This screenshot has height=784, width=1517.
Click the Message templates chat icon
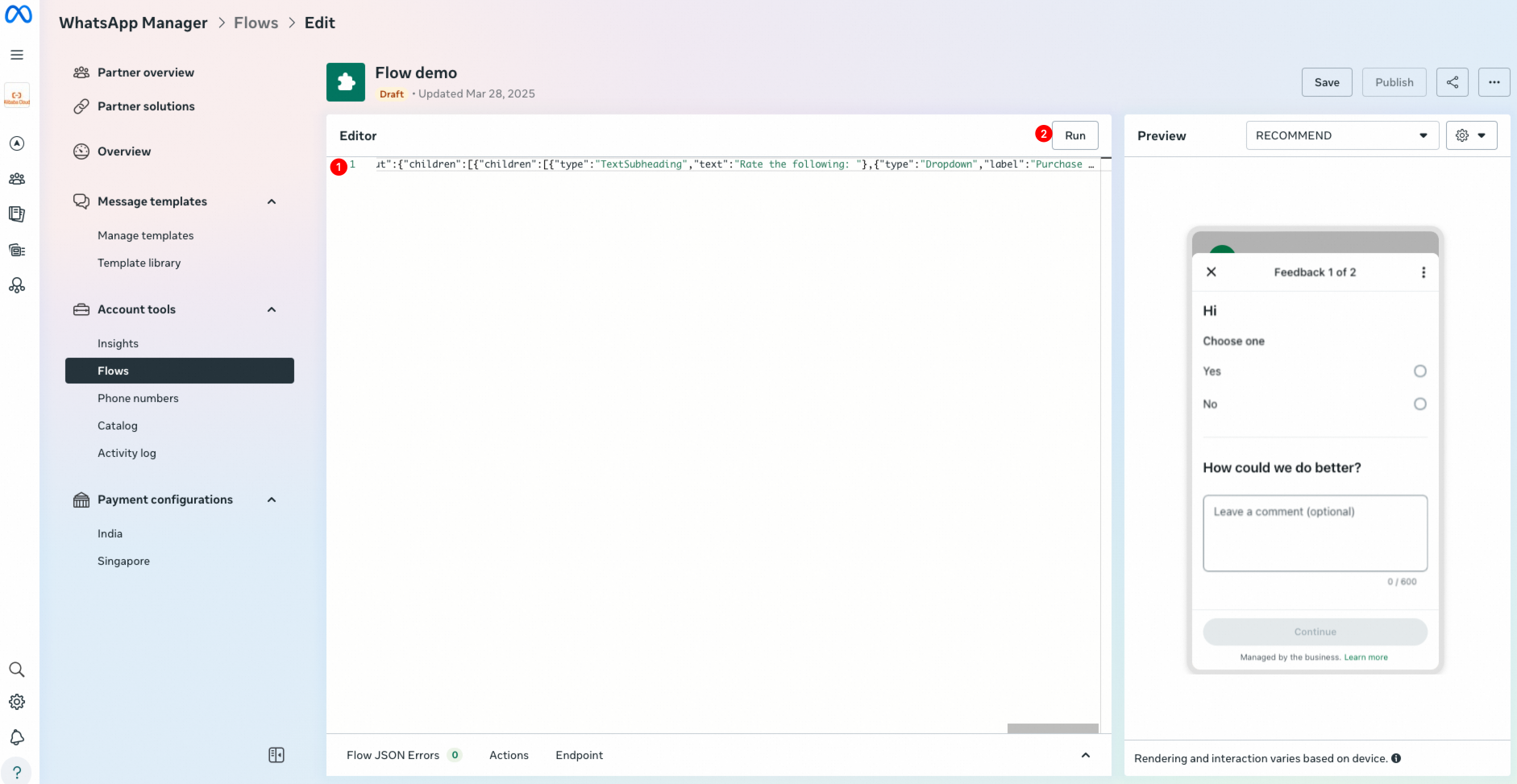point(81,201)
